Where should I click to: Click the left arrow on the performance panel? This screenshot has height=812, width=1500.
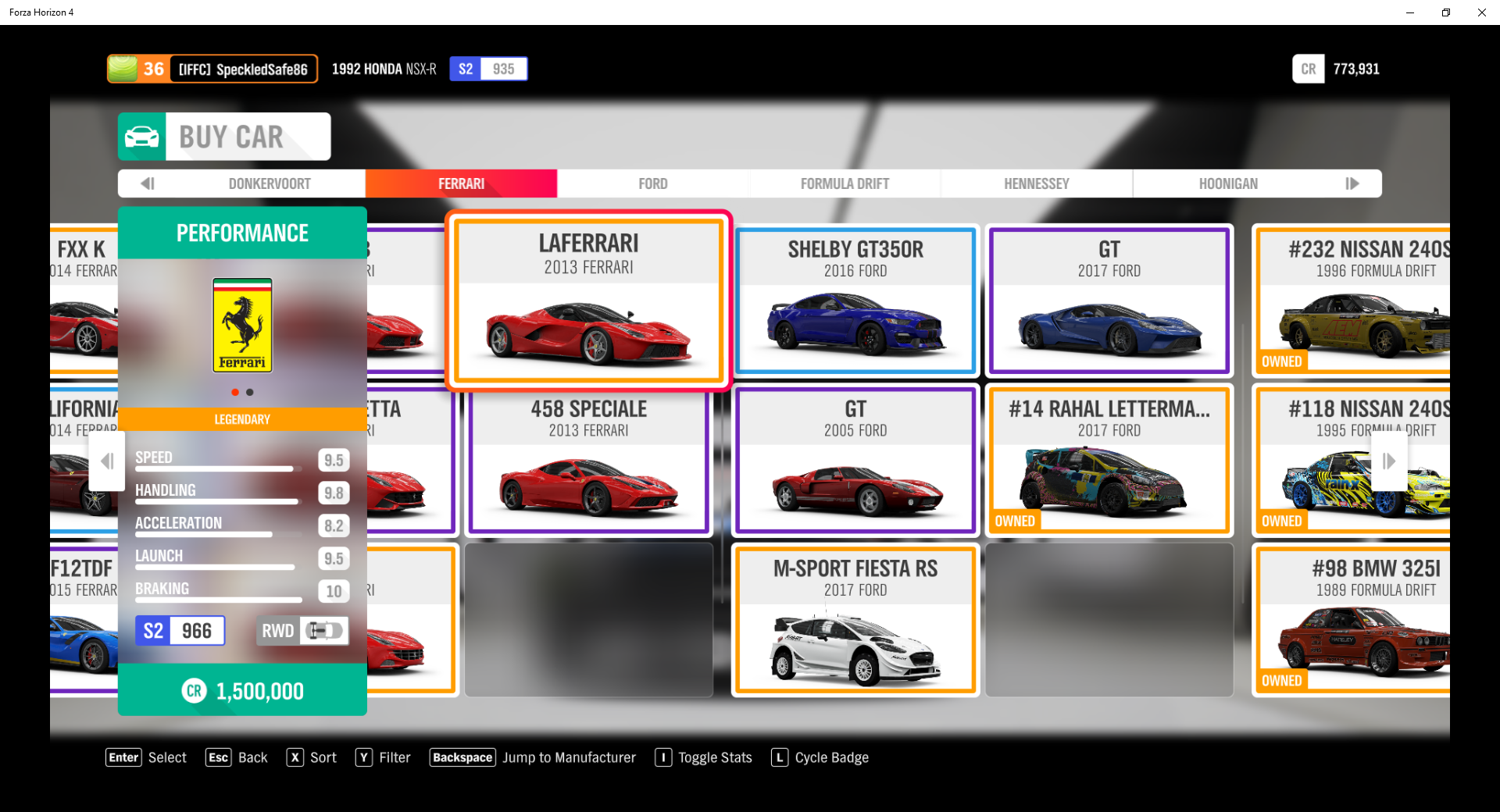point(107,461)
